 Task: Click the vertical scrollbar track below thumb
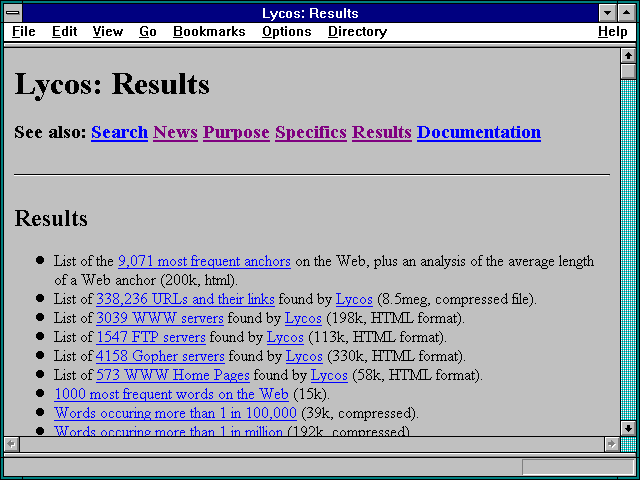[x=628, y=250]
